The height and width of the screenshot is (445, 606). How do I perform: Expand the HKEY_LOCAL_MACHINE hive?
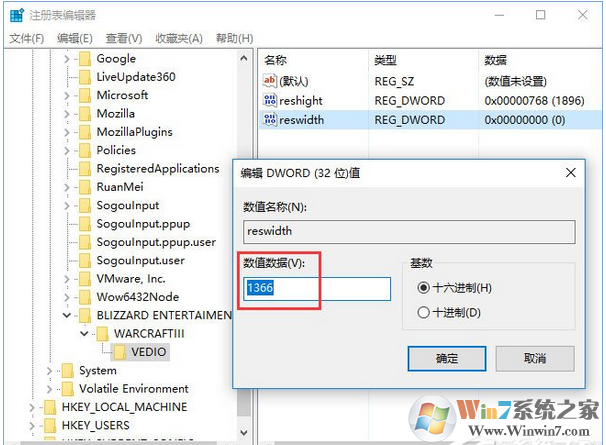[x=32, y=407]
